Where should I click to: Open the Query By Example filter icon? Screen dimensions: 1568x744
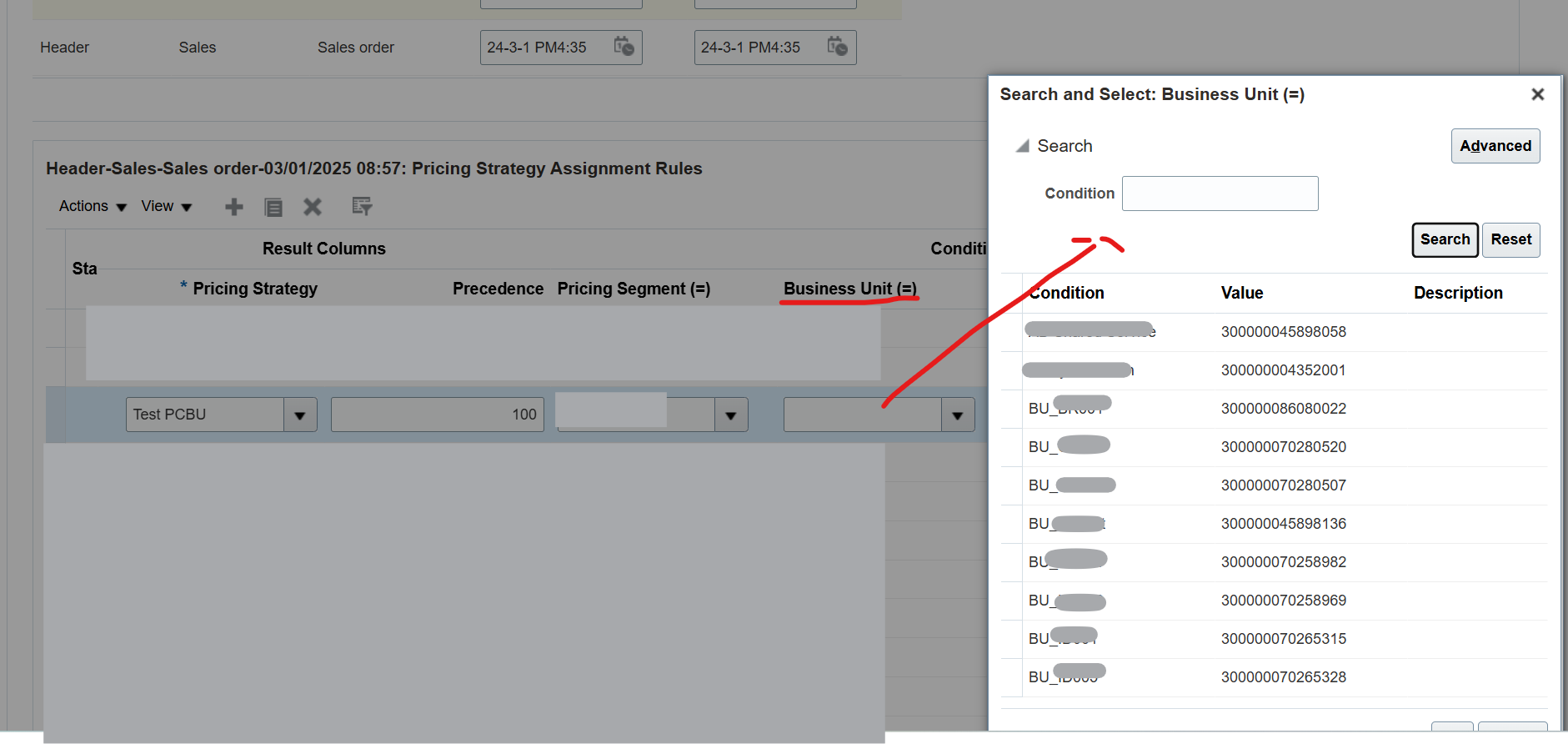pos(362,206)
